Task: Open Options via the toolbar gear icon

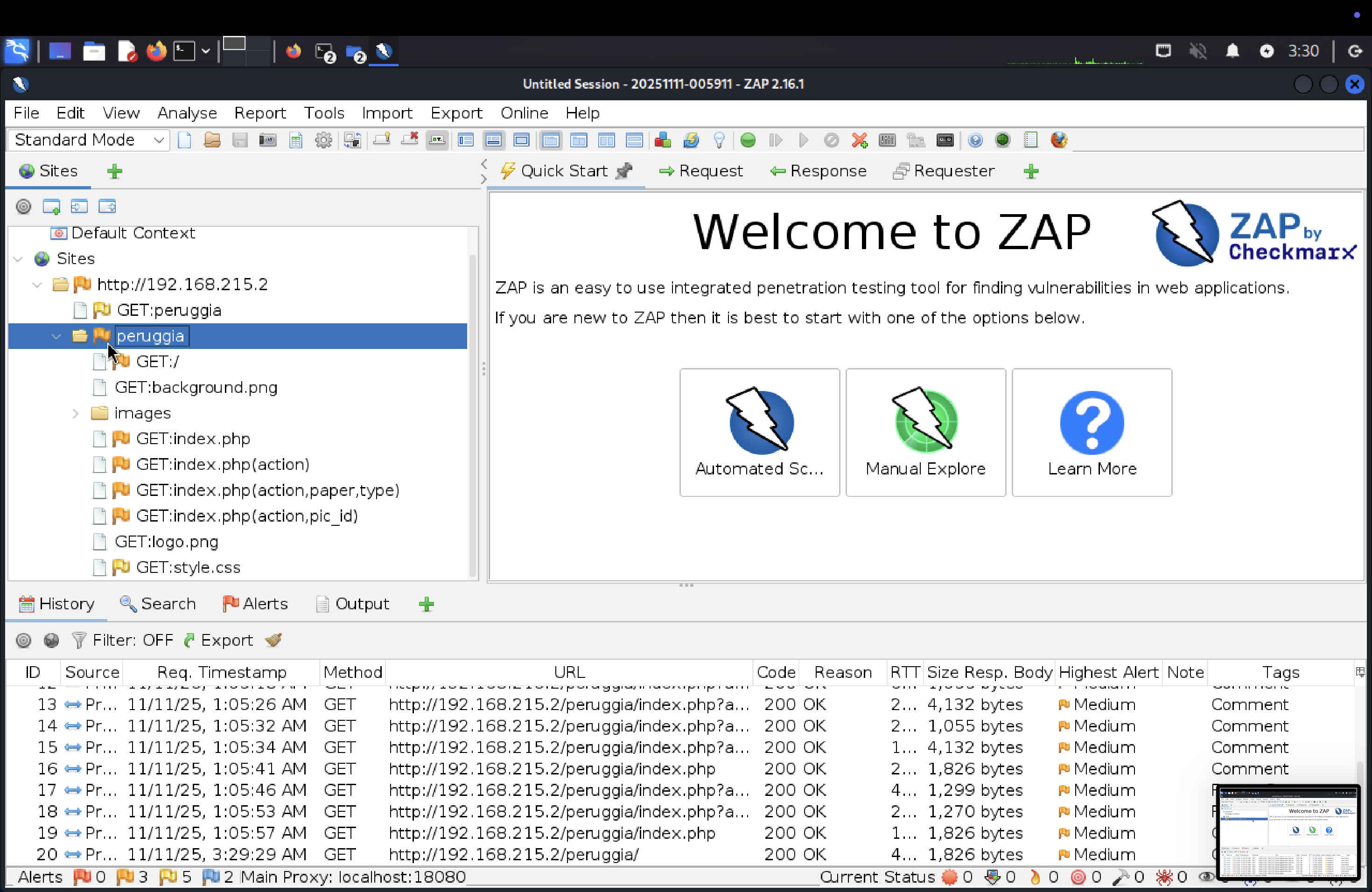Action: 323,140
